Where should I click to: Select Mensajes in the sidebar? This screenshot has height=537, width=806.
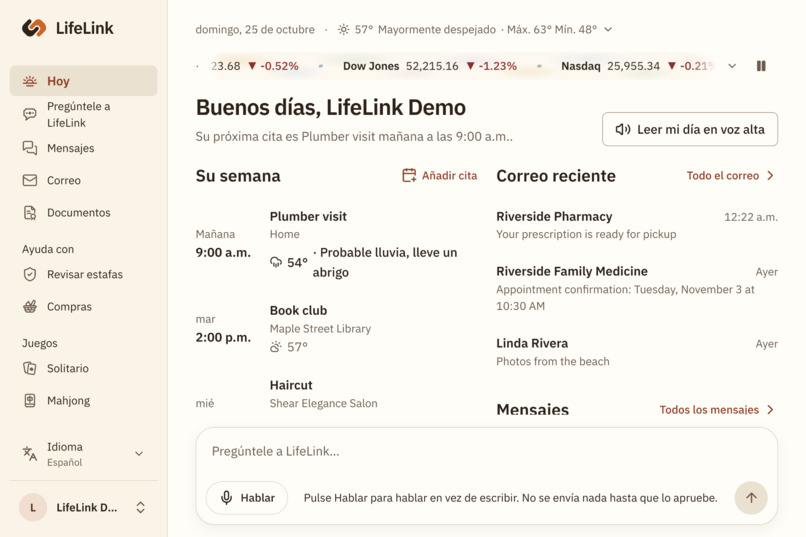pyautogui.click(x=83, y=148)
